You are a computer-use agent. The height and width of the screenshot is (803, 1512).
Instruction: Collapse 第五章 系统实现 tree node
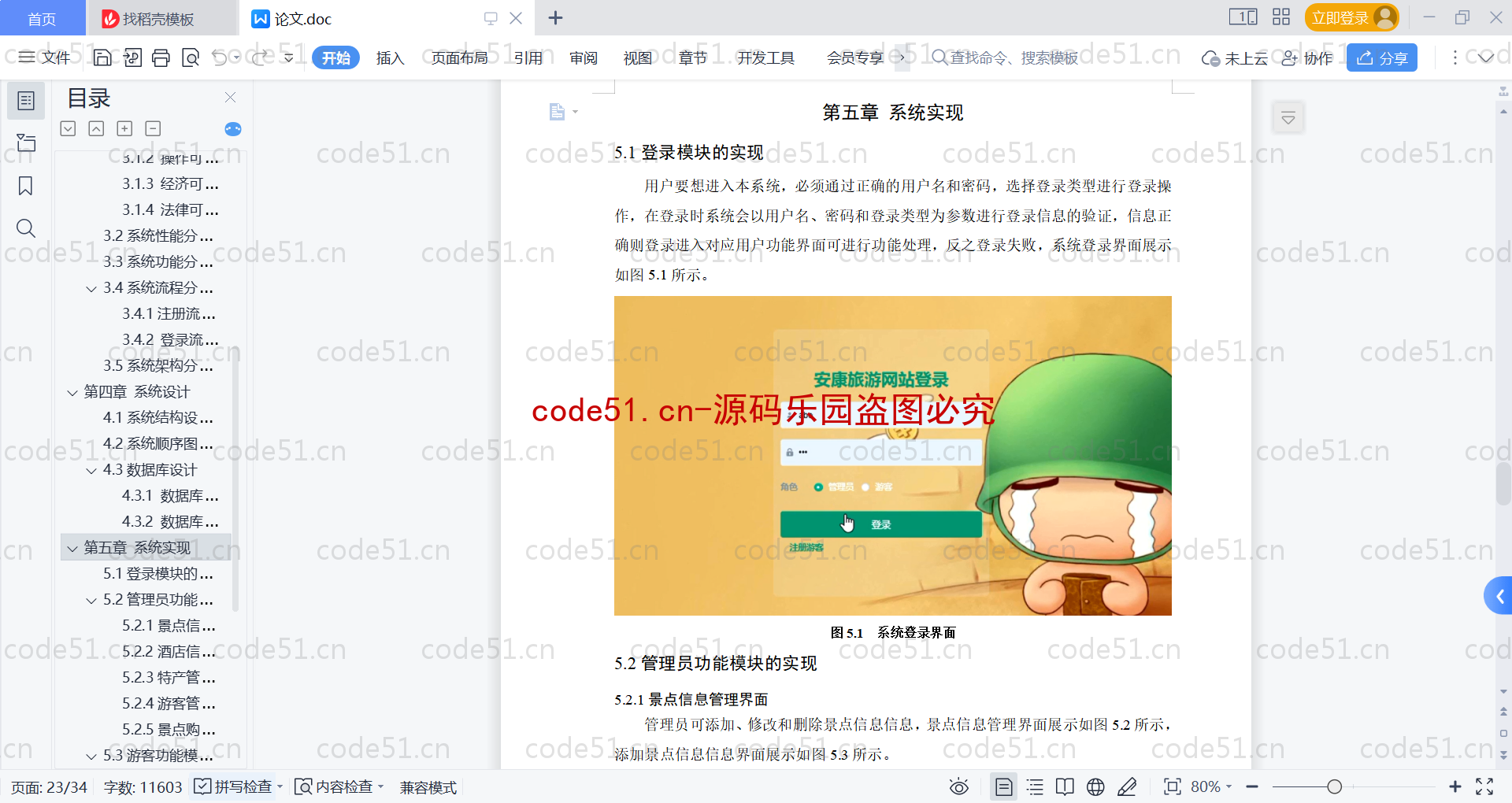pyautogui.click(x=72, y=548)
